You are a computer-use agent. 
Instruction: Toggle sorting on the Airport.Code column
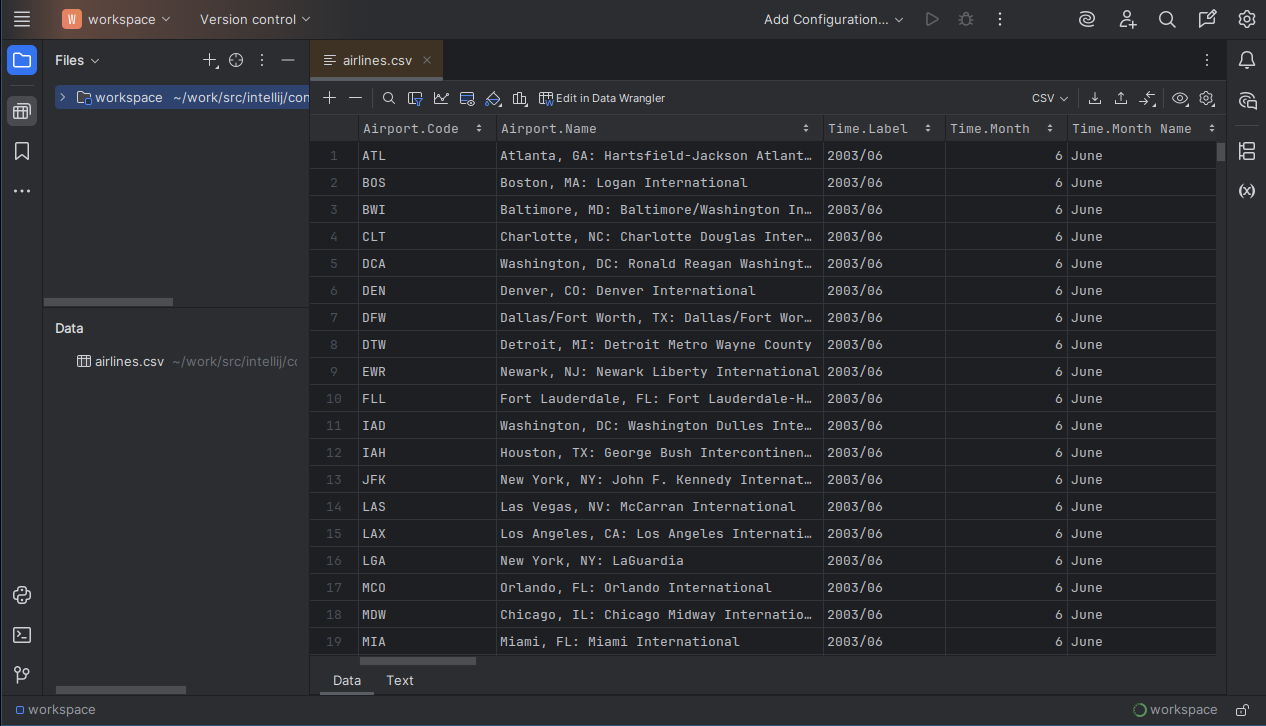(x=479, y=128)
